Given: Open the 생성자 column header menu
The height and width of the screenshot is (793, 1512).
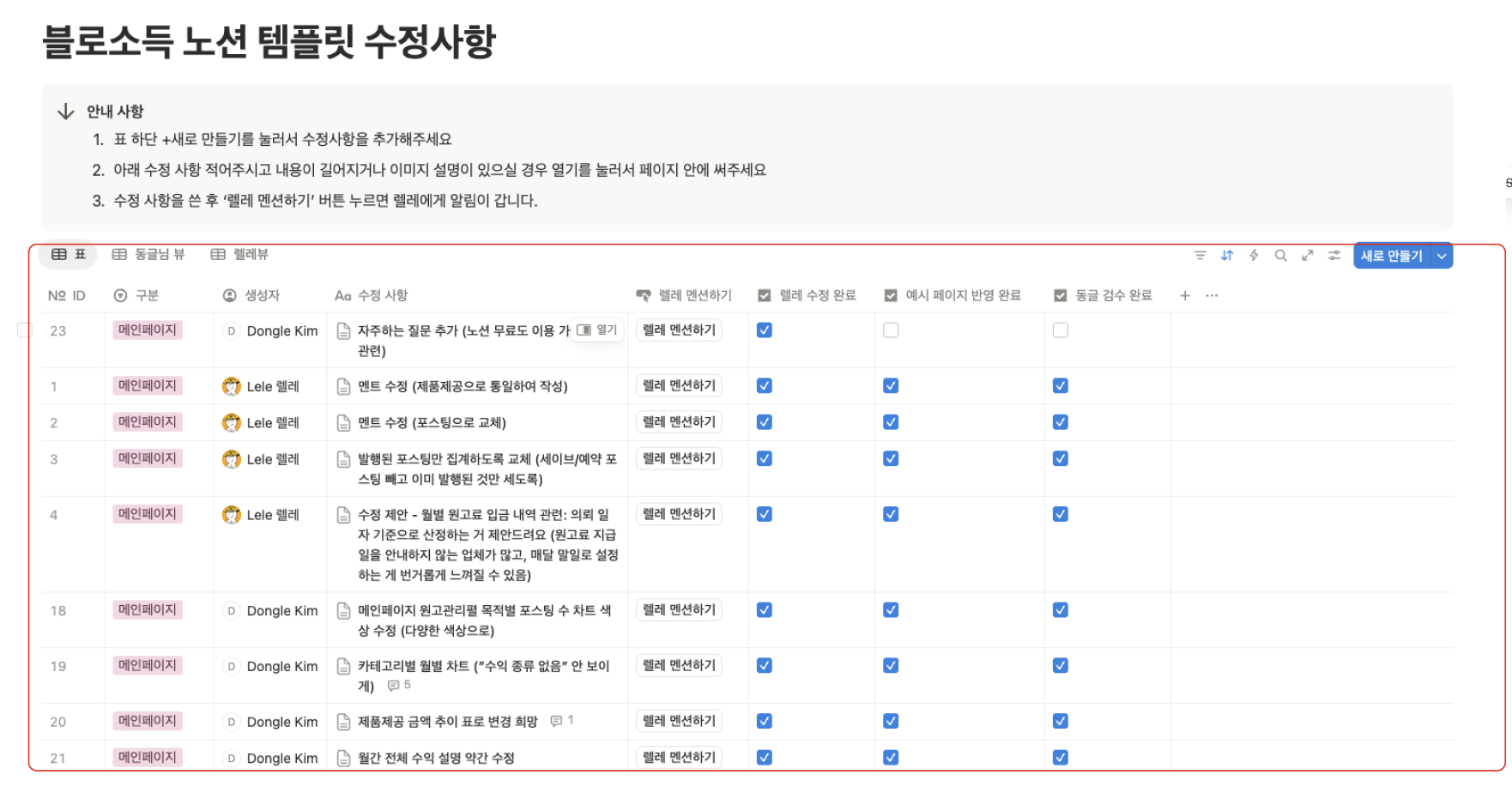Looking at the screenshot, I should tap(263, 294).
